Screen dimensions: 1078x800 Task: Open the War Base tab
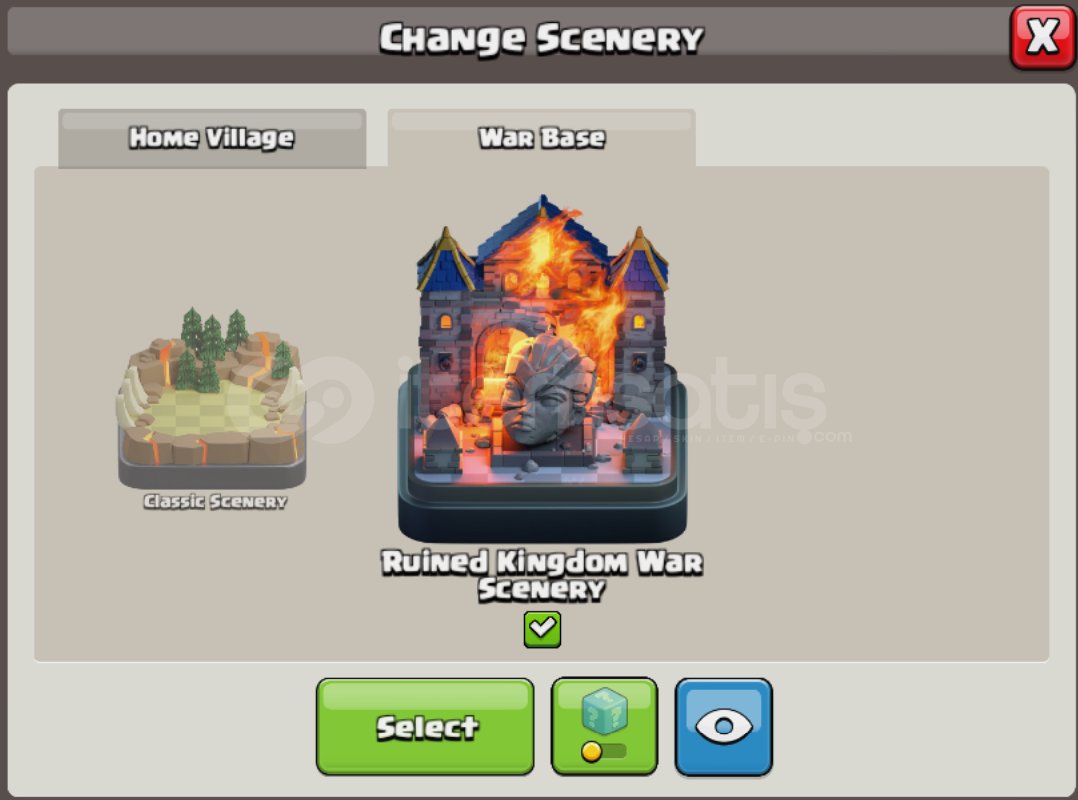click(x=542, y=138)
